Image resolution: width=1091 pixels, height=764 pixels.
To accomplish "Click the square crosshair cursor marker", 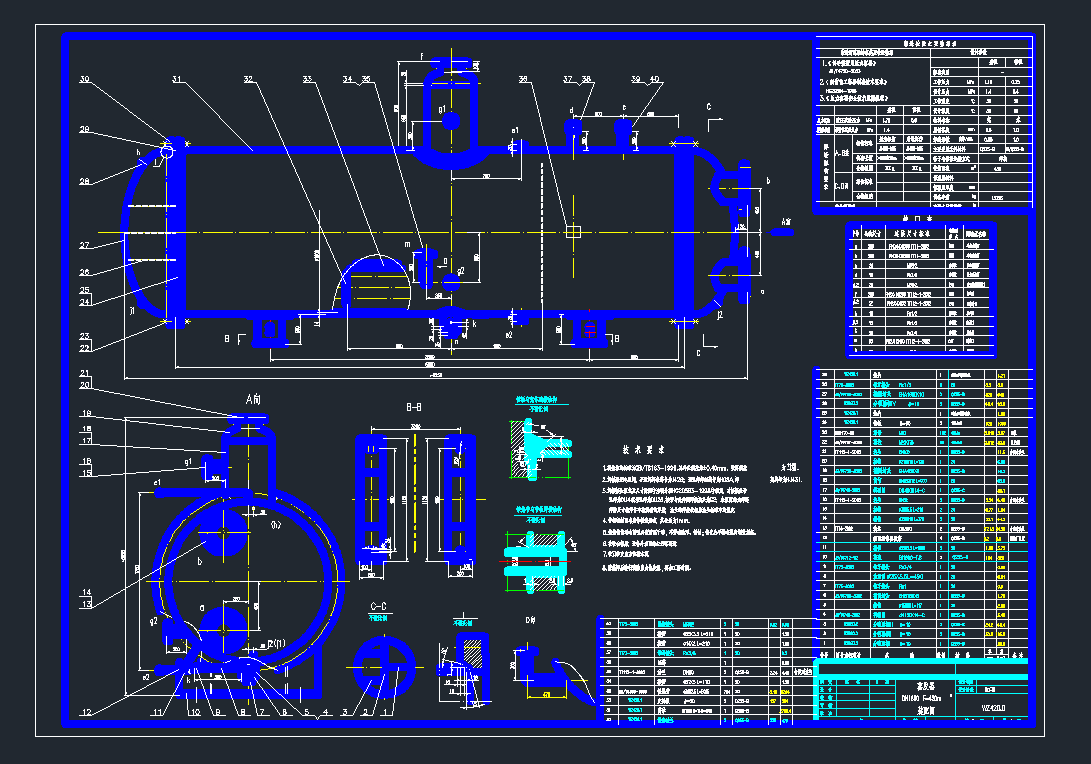I will pos(572,231).
